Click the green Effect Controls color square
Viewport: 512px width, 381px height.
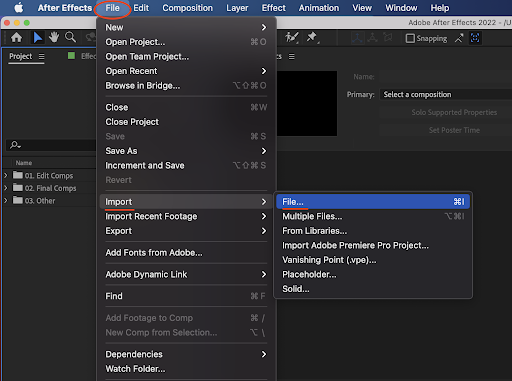71,56
